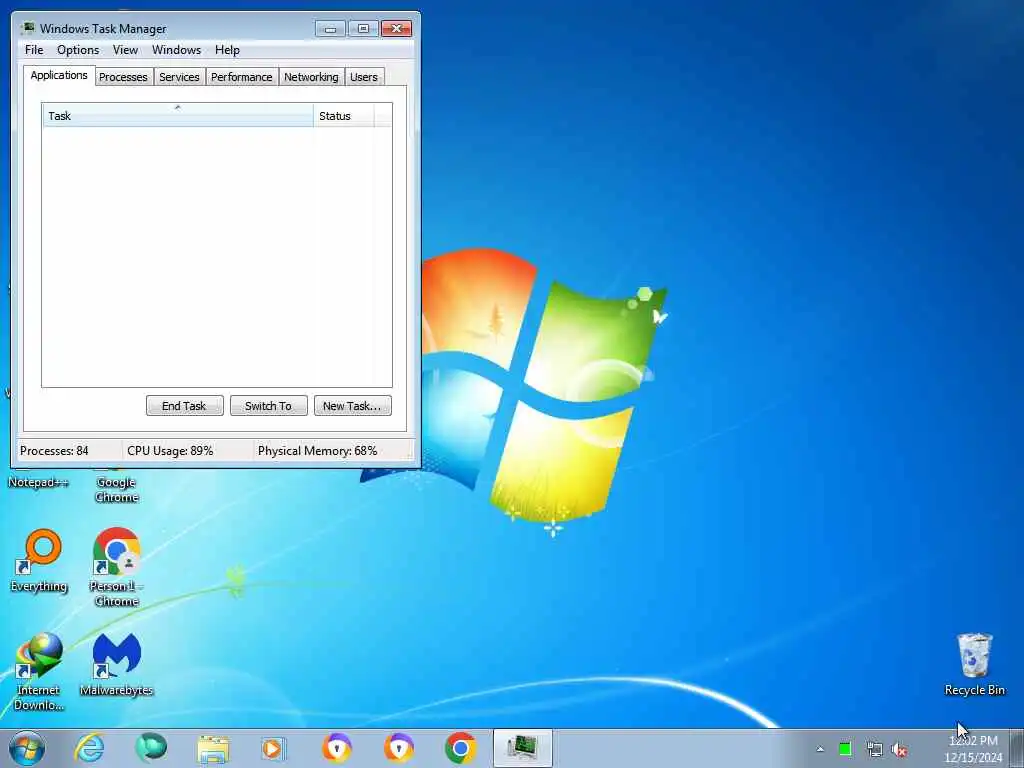Open Windows Explorer from the taskbar

pos(213,748)
